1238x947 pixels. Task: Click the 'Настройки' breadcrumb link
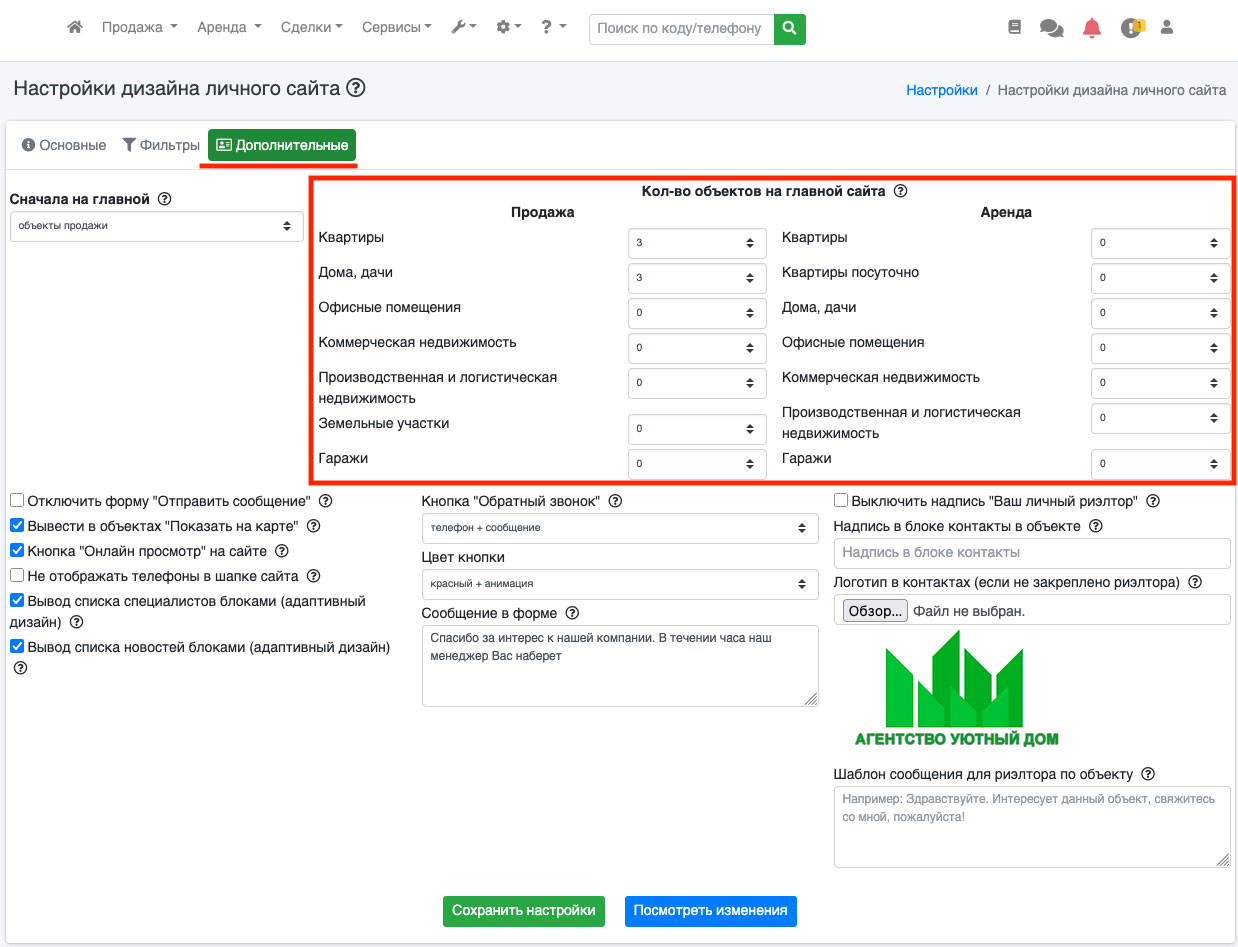[942, 90]
